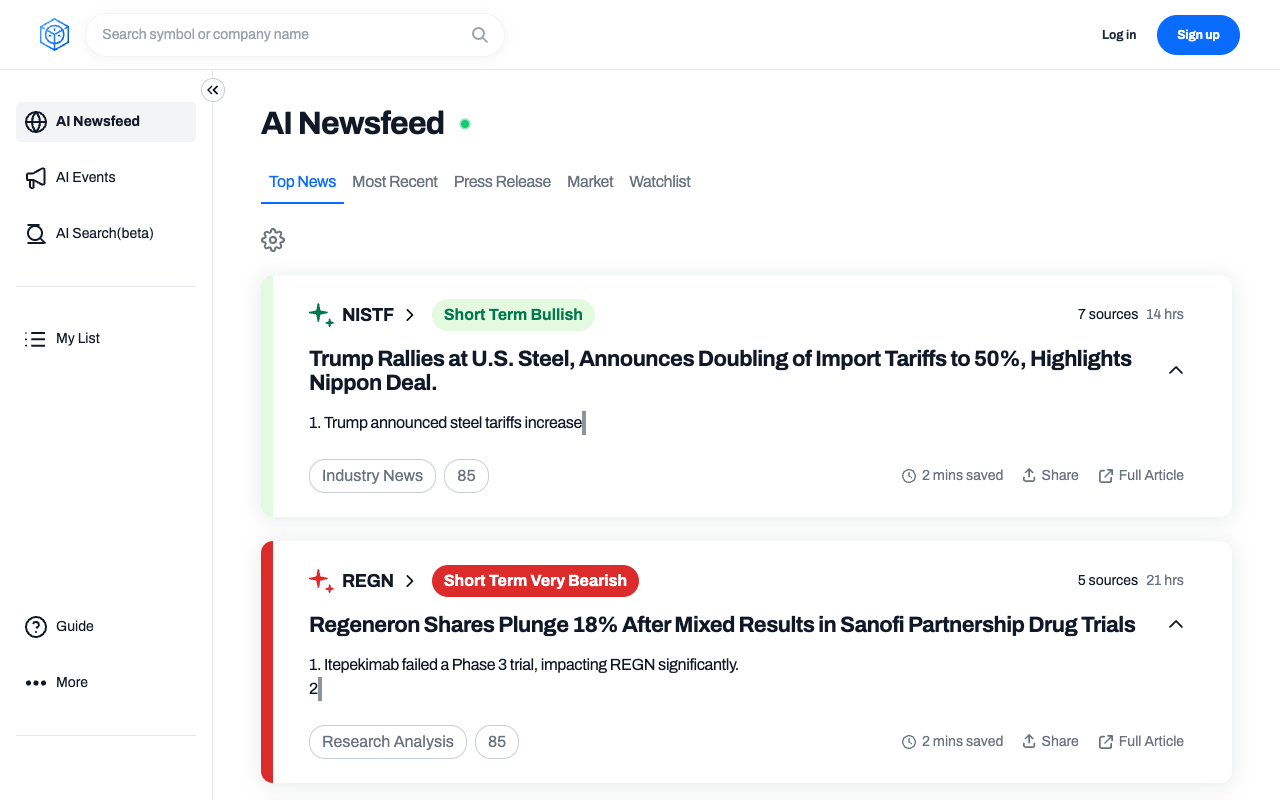
Task: Open the REGN ticker link
Action: pyautogui.click(x=368, y=581)
